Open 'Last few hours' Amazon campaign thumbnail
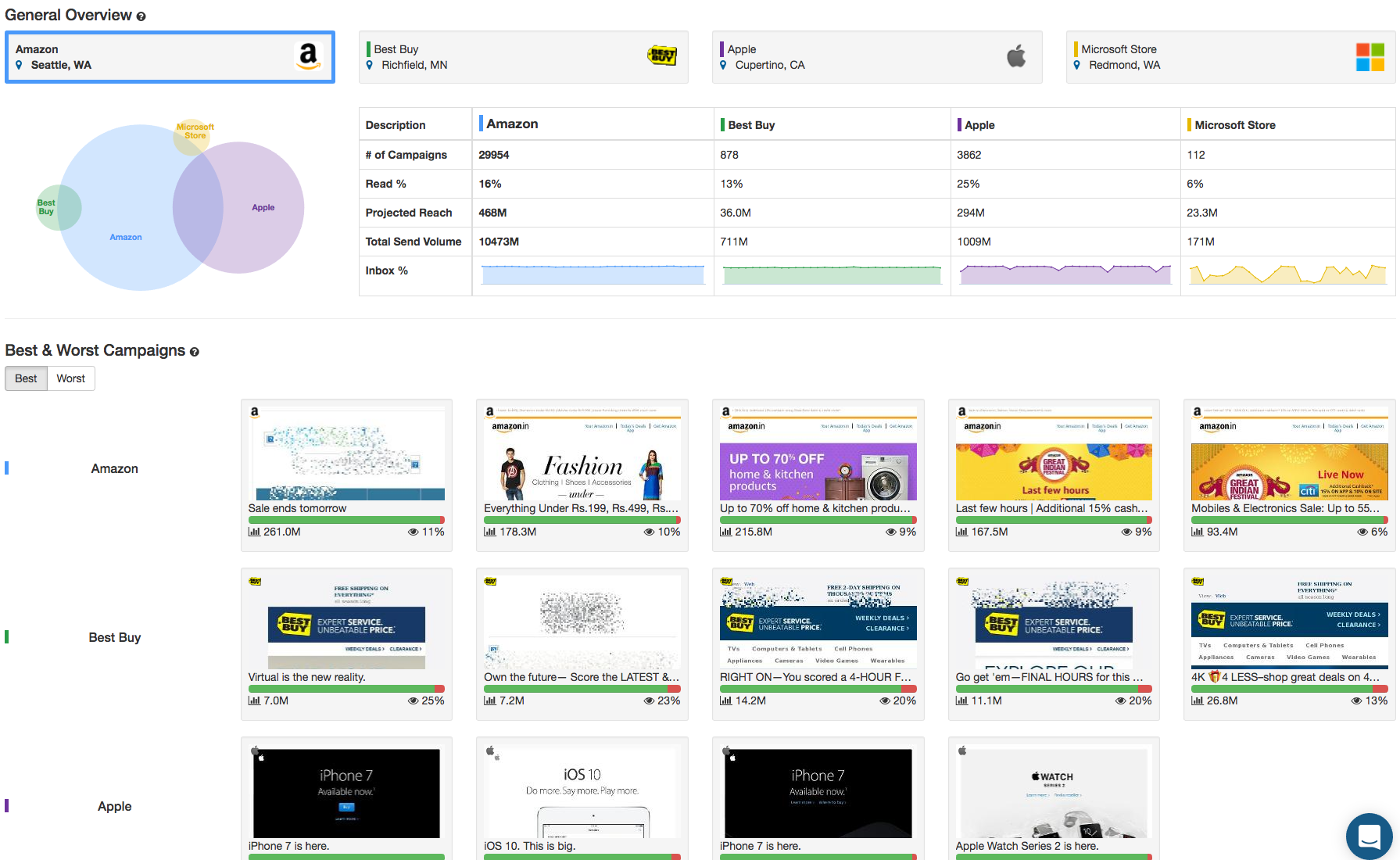 pos(1054,453)
